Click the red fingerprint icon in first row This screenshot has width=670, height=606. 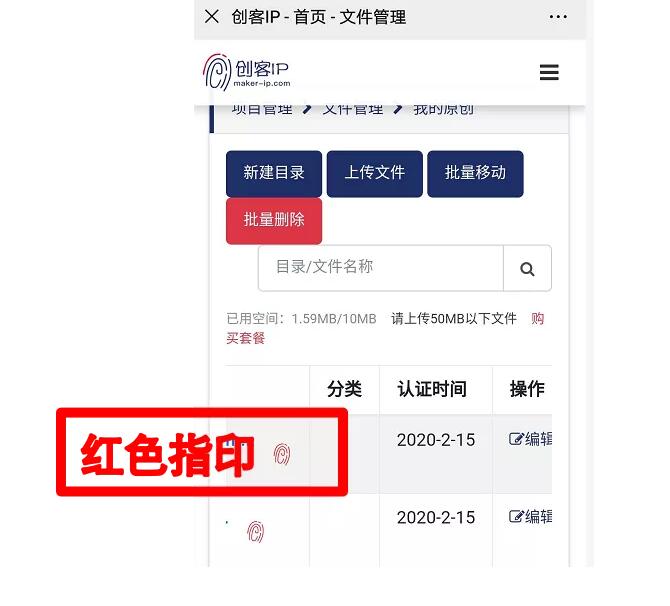click(282, 454)
